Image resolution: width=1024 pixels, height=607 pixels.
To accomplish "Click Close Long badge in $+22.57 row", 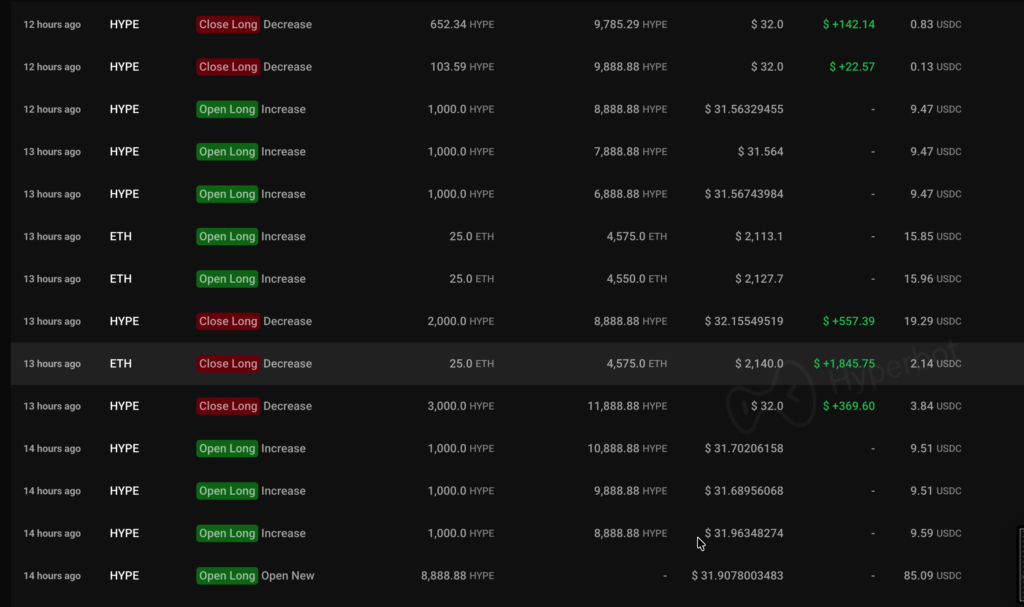I will [x=228, y=67].
